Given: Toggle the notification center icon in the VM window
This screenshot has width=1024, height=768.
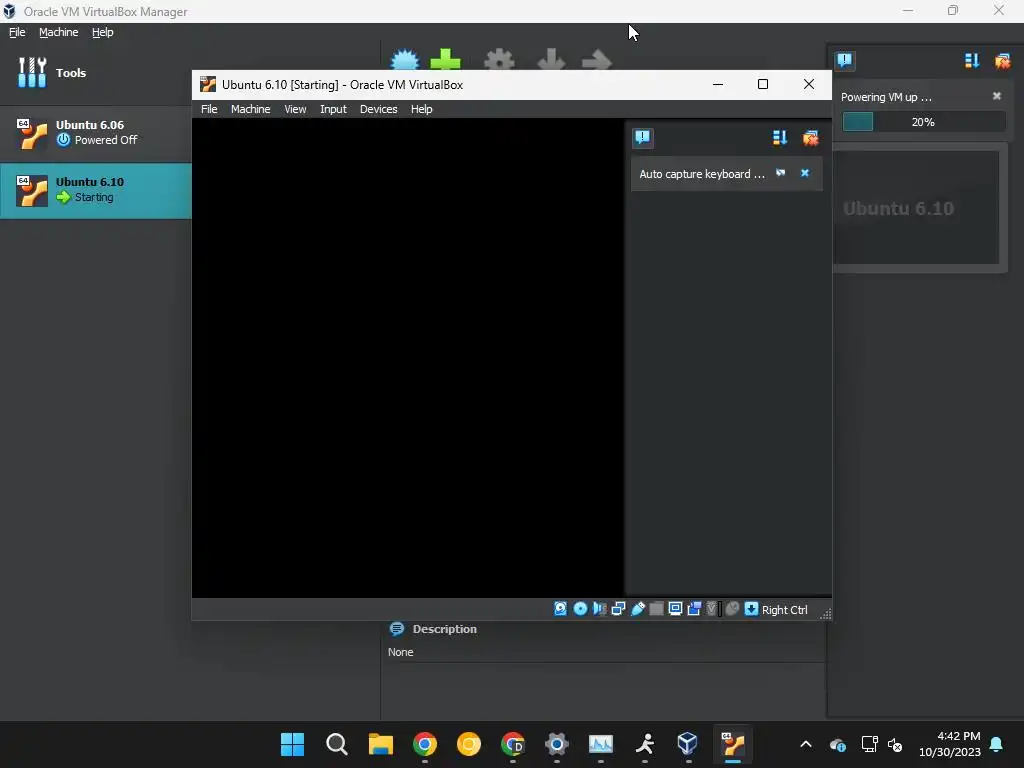Looking at the screenshot, I should point(643,137).
